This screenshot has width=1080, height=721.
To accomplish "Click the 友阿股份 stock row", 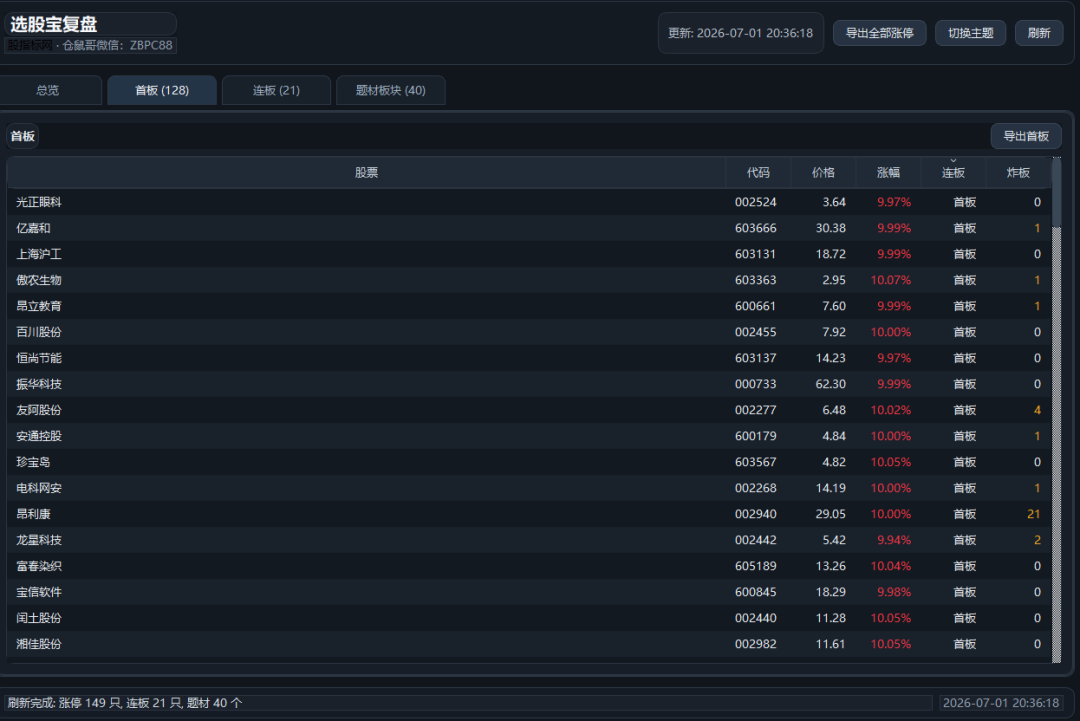I will click(x=529, y=410).
